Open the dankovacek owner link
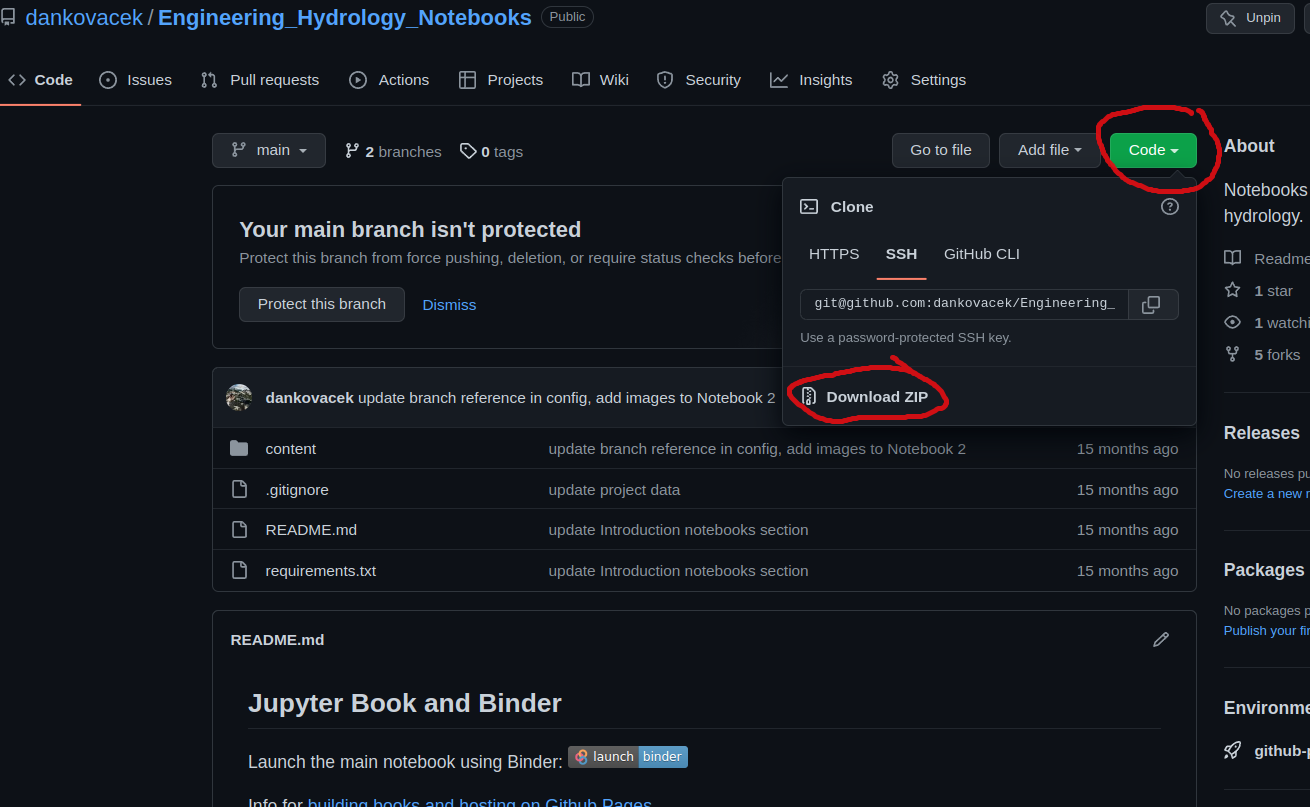The image size is (1310, 807). [x=85, y=18]
